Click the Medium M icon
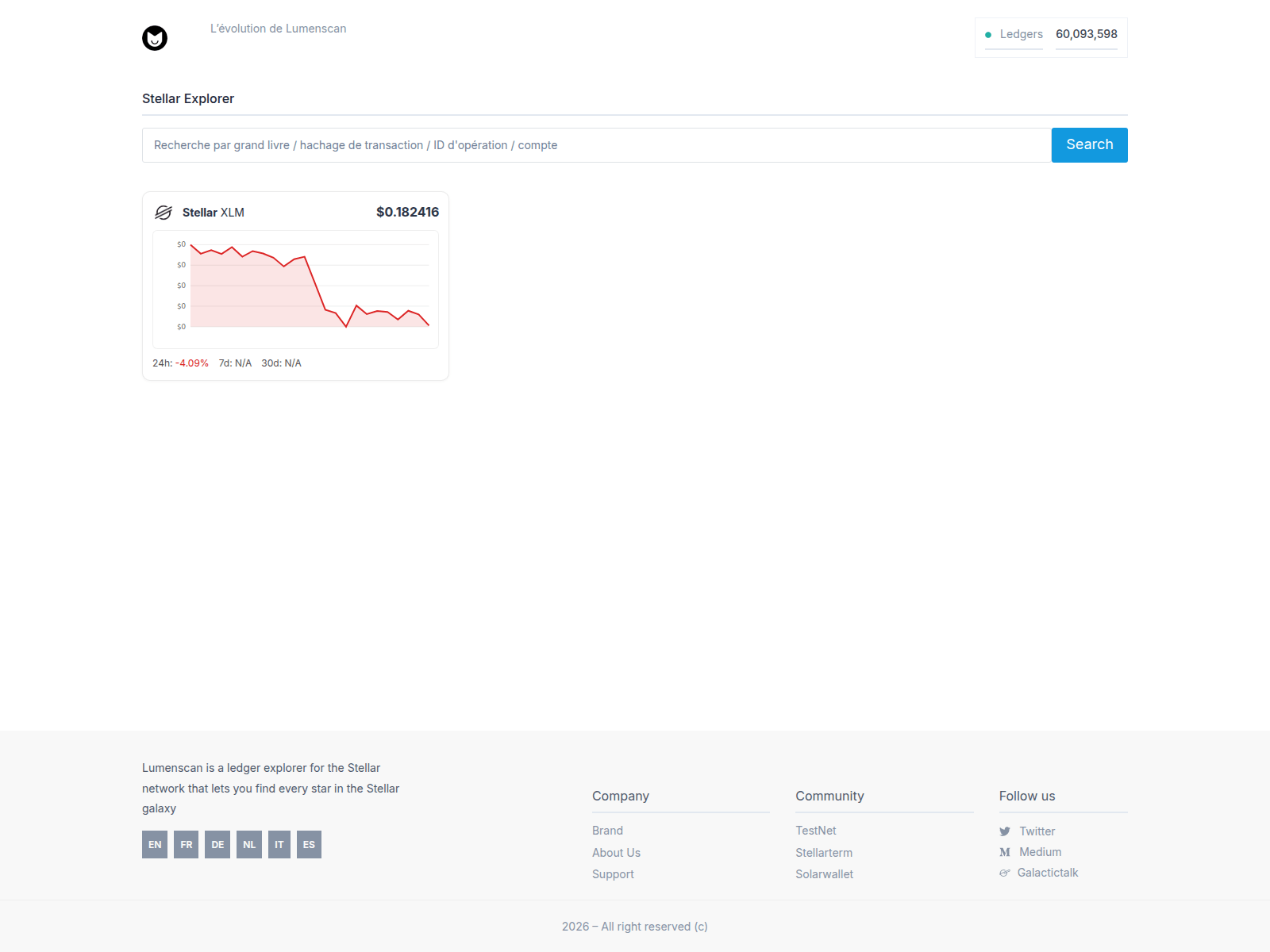This screenshot has height=952, width=1270. click(x=1005, y=852)
